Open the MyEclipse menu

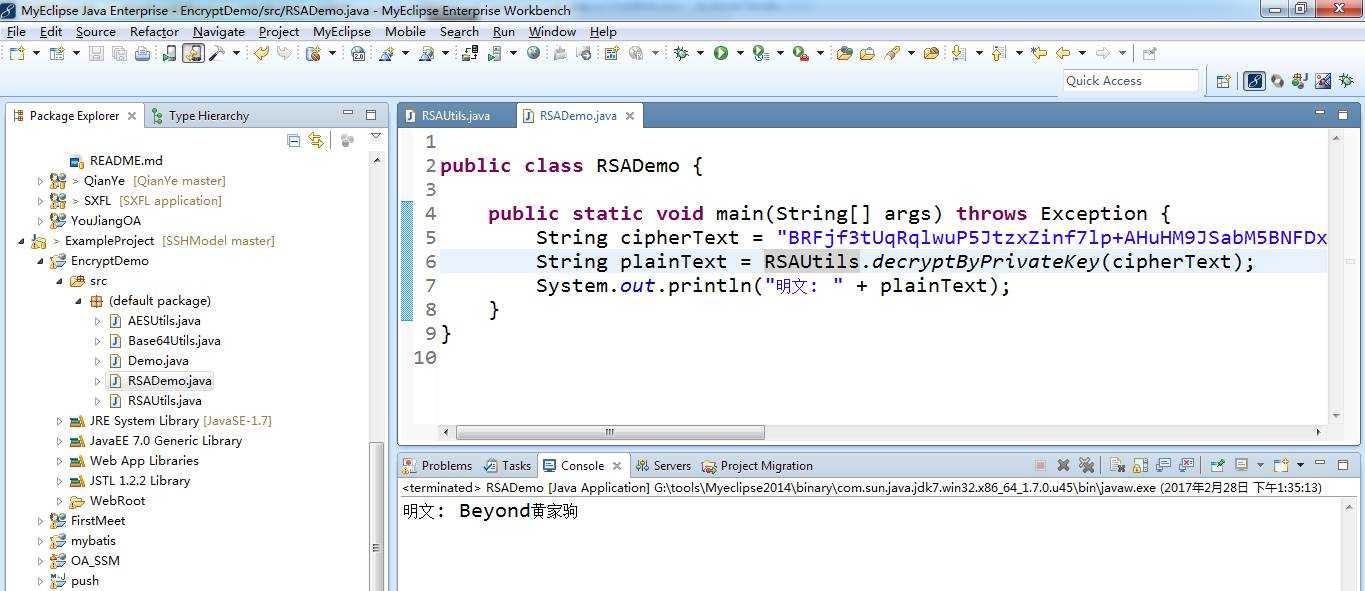tap(342, 31)
